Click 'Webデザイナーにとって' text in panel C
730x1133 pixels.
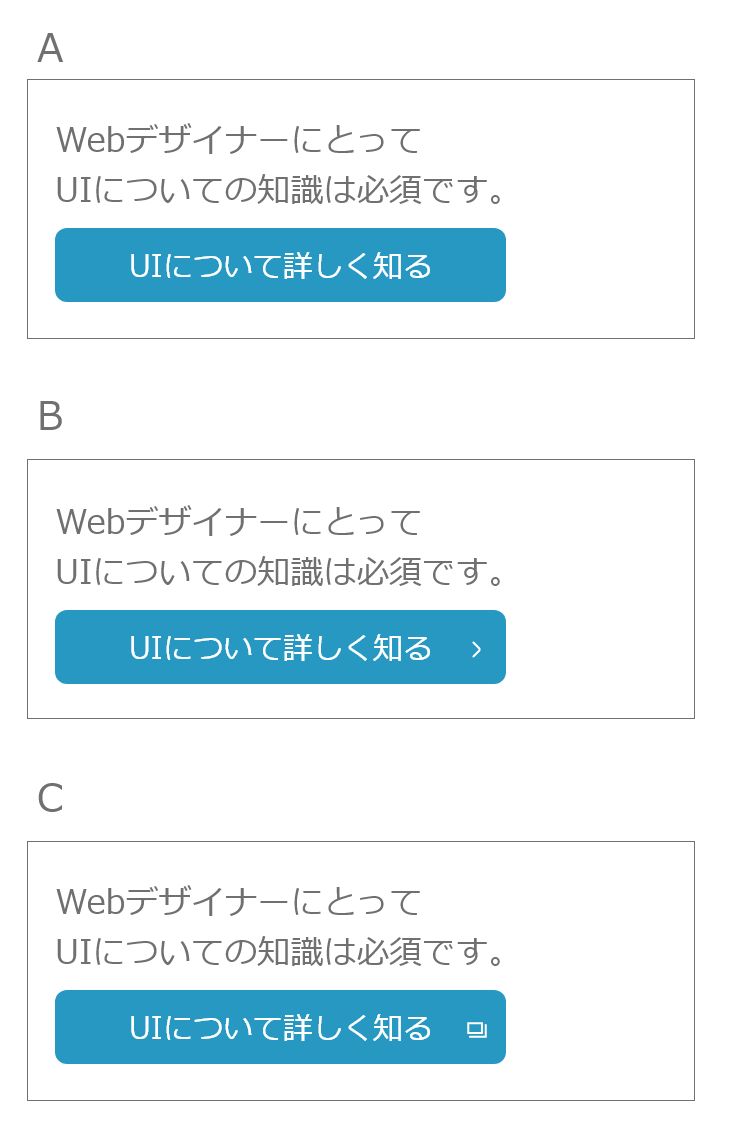click(239, 902)
